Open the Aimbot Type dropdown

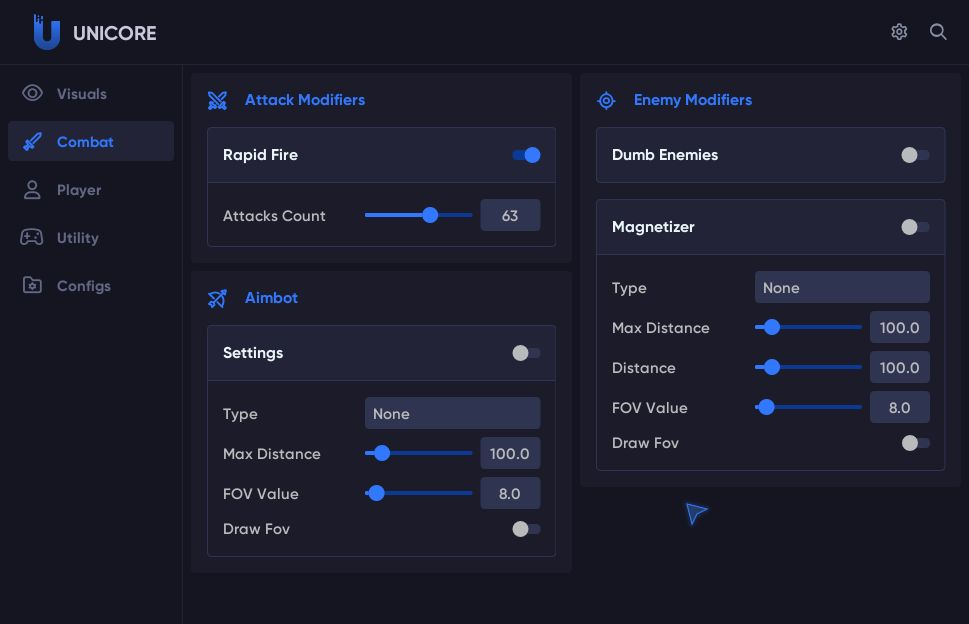click(x=452, y=413)
